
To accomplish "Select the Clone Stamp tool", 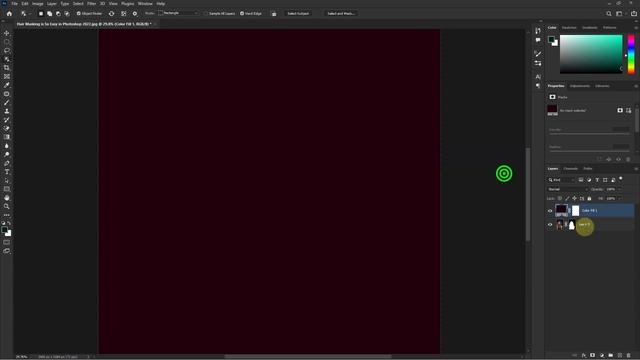I will pos(7,111).
